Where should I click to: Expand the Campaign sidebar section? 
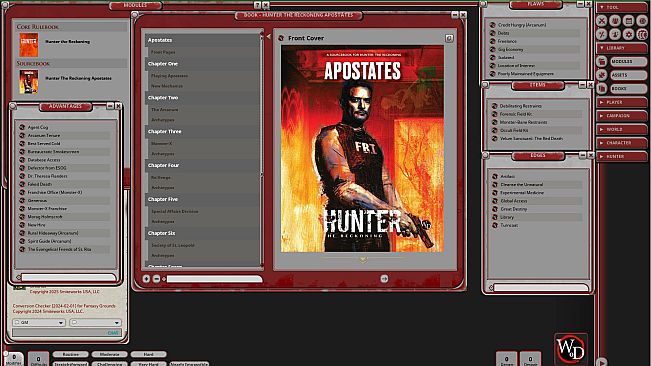click(621, 116)
